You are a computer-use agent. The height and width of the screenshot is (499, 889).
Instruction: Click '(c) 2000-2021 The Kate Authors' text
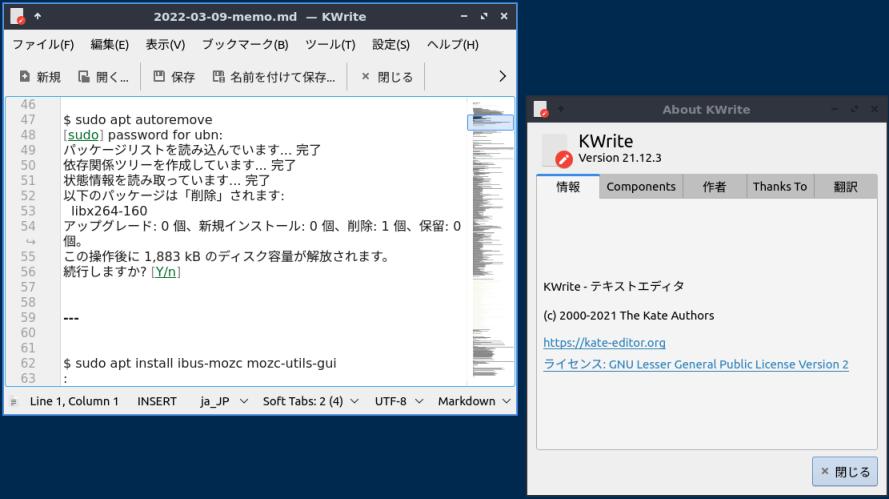click(x=629, y=315)
